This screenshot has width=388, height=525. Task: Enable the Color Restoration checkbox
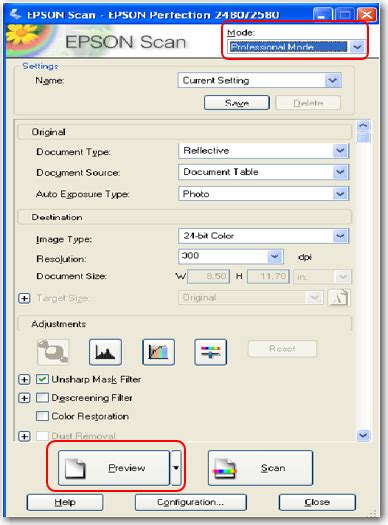click(x=43, y=416)
